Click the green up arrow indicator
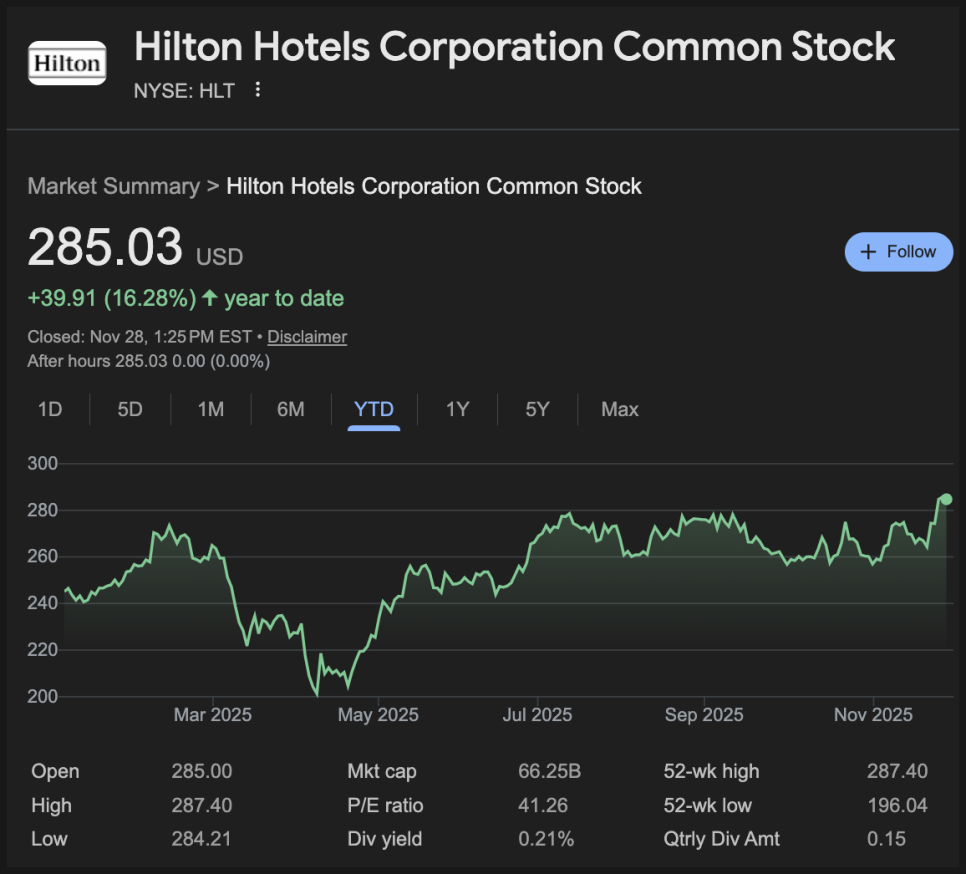This screenshot has height=874, width=966. (x=210, y=298)
